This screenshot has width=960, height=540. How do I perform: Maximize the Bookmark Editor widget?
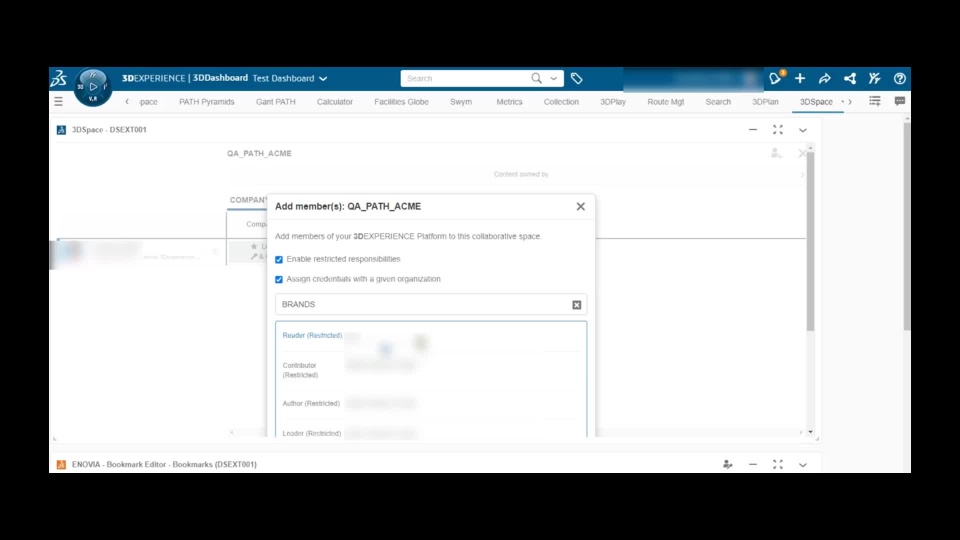tap(778, 465)
